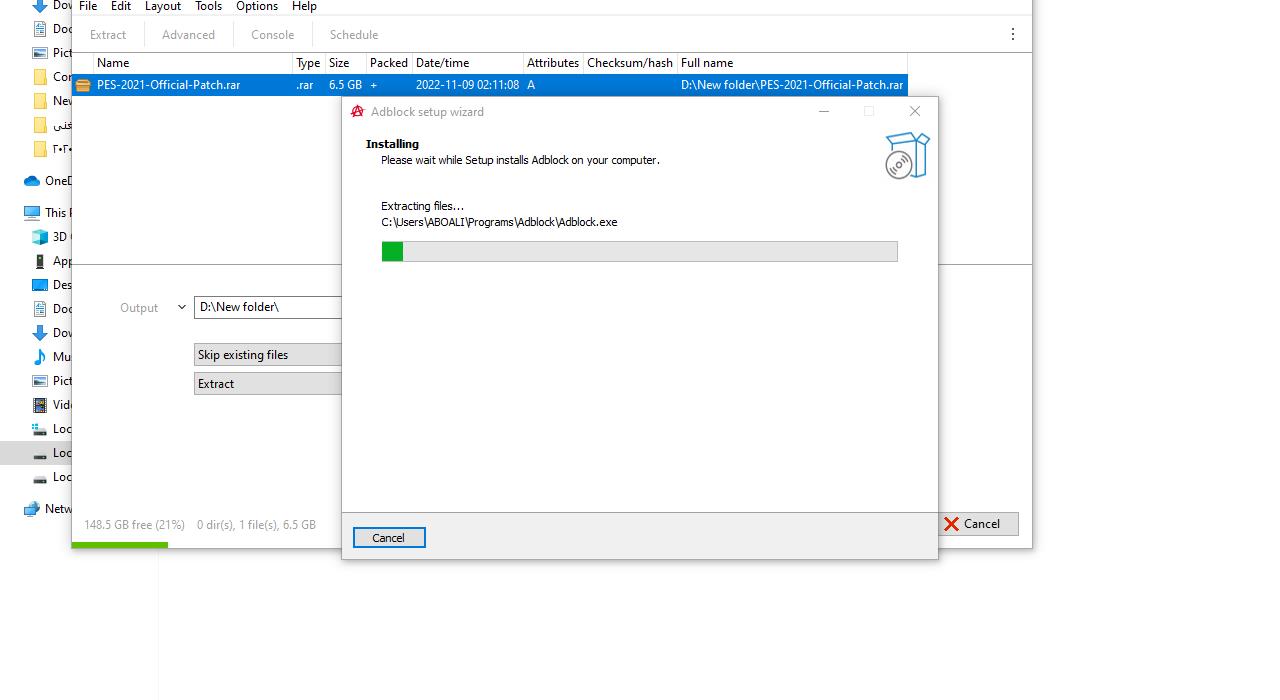Open the Options menu
Viewport: 1280px width, 700px height.
coord(257,6)
